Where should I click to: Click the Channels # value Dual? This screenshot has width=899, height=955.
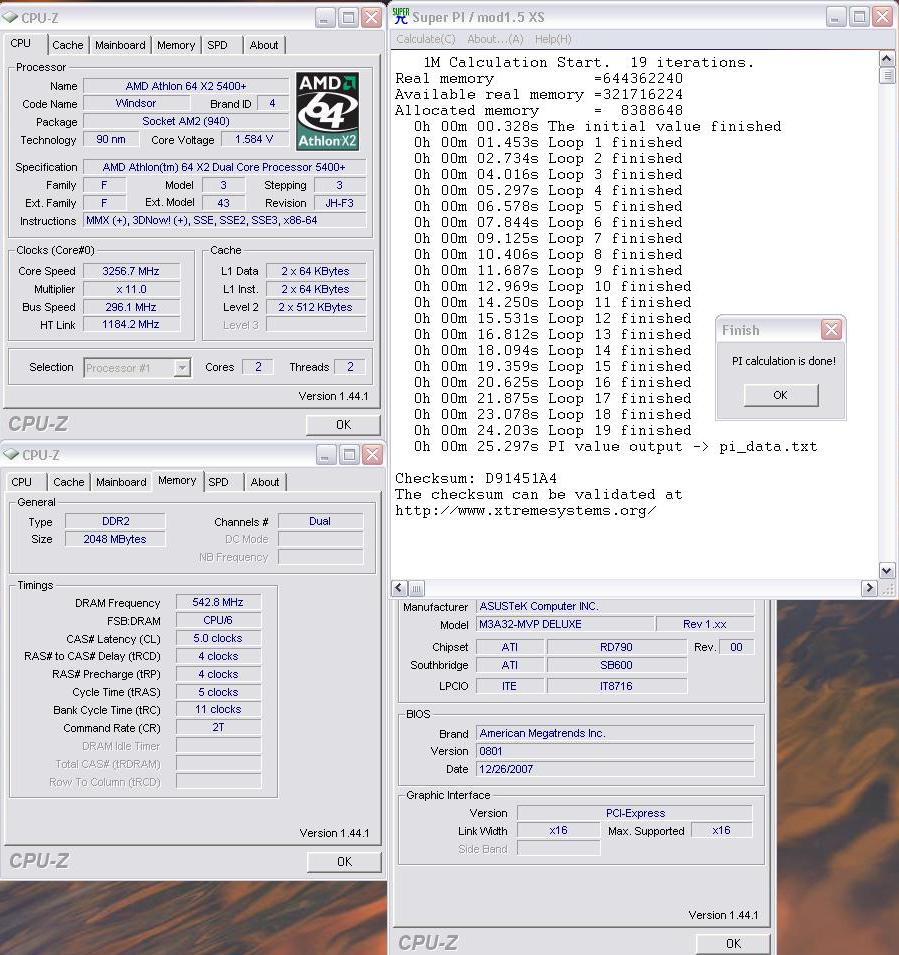pyautogui.click(x=320, y=521)
